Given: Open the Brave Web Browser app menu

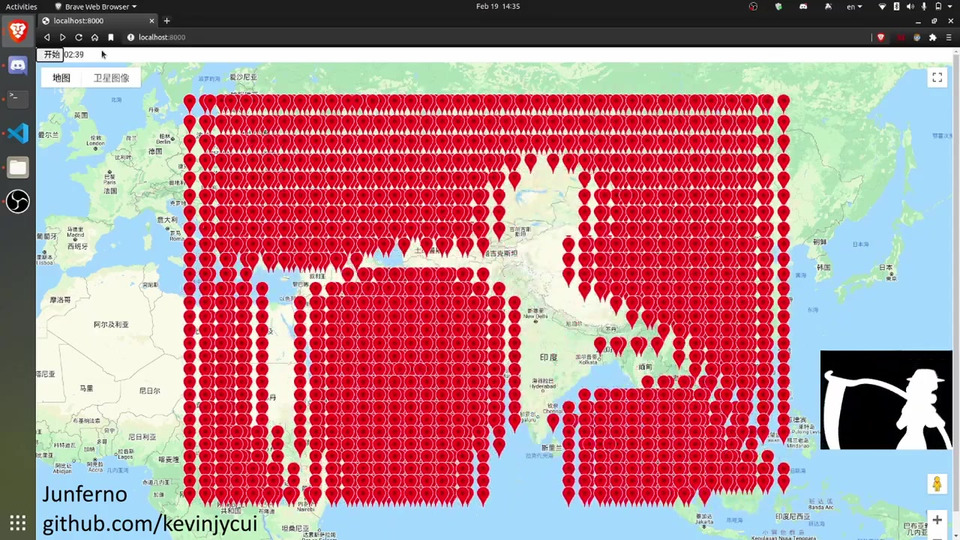Looking at the screenshot, I should tap(96, 6).
